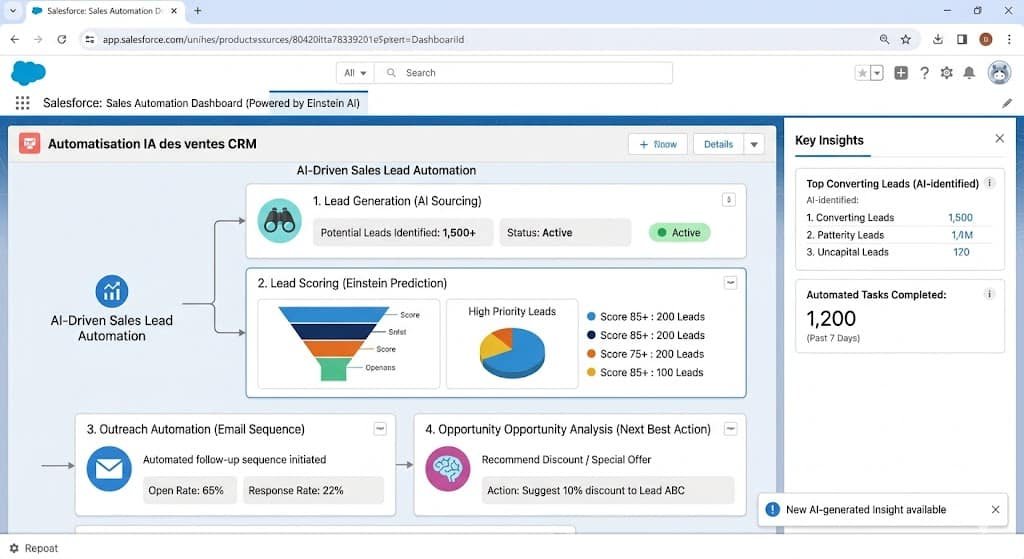Click the green Active status badge
This screenshot has height=559, width=1024.
click(x=679, y=232)
